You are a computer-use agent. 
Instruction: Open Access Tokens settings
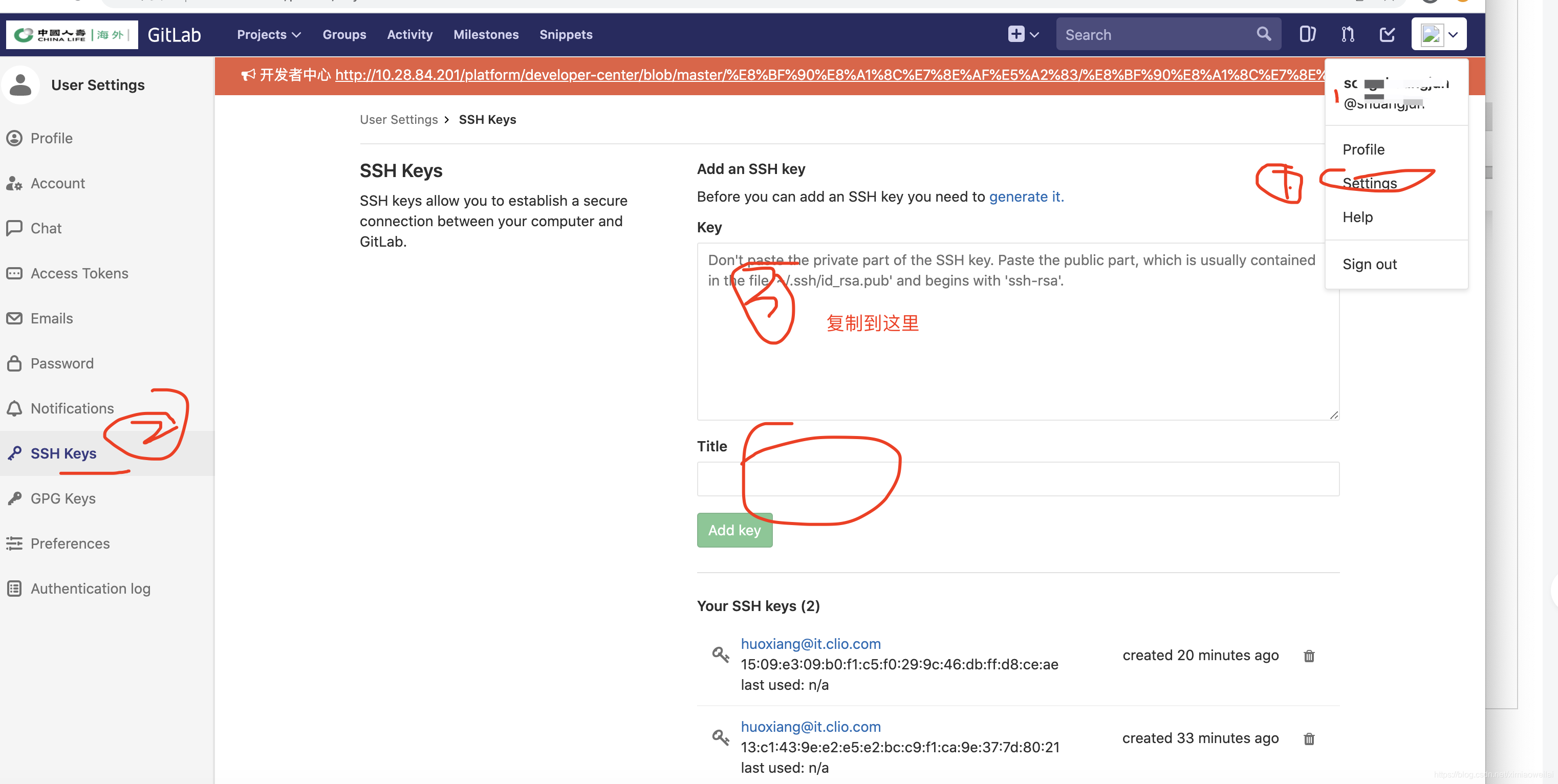click(x=79, y=273)
